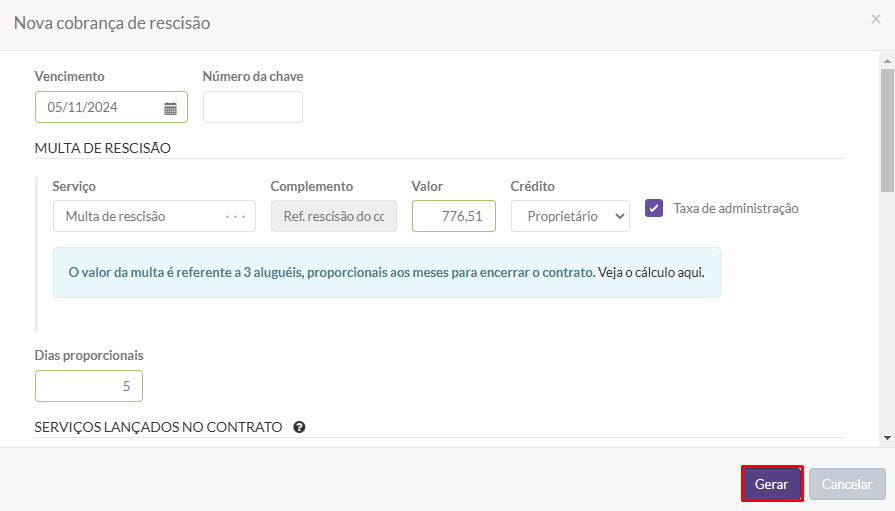Focus the Vencimento date field
The height and width of the screenshot is (511, 895).
point(111,107)
